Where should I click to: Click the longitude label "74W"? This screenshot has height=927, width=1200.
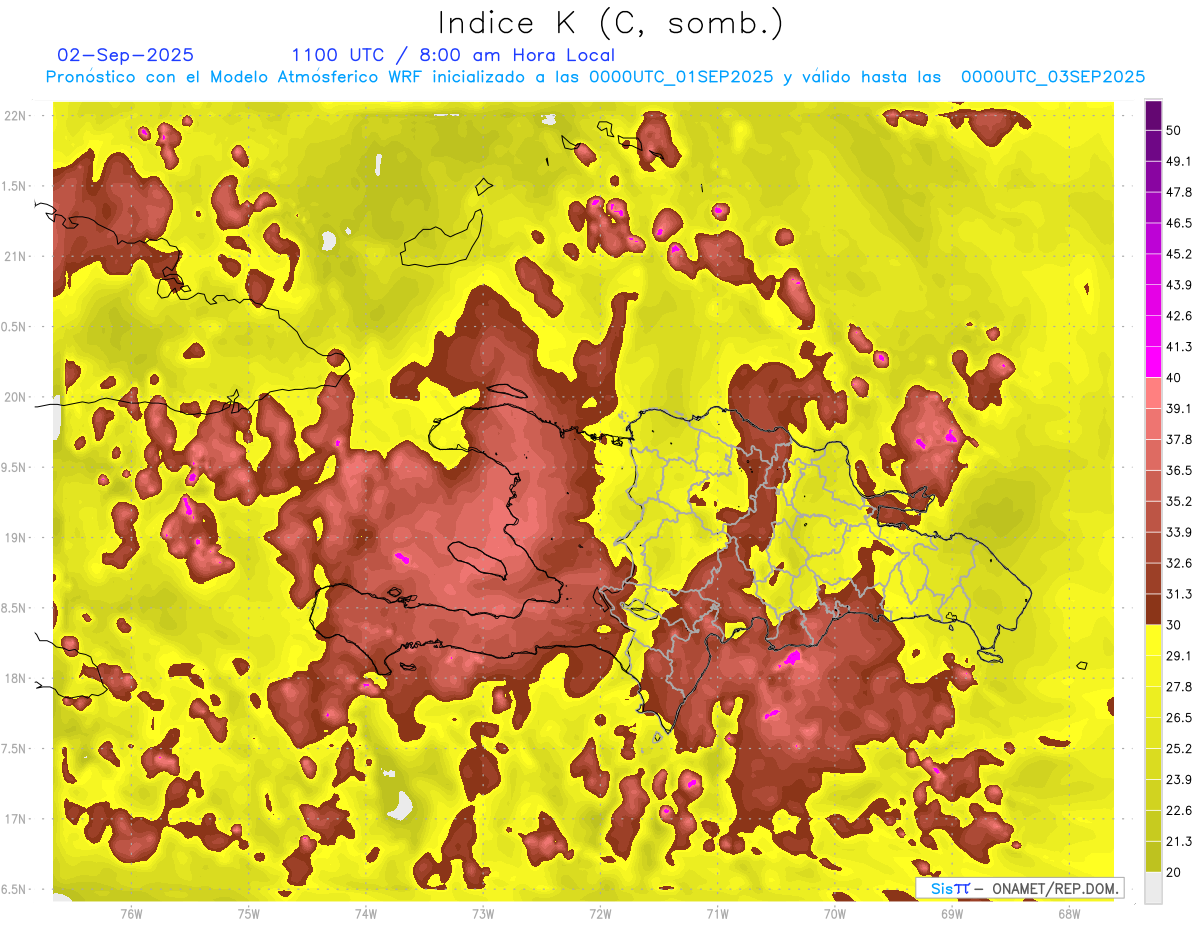click(x=365, y=913)
